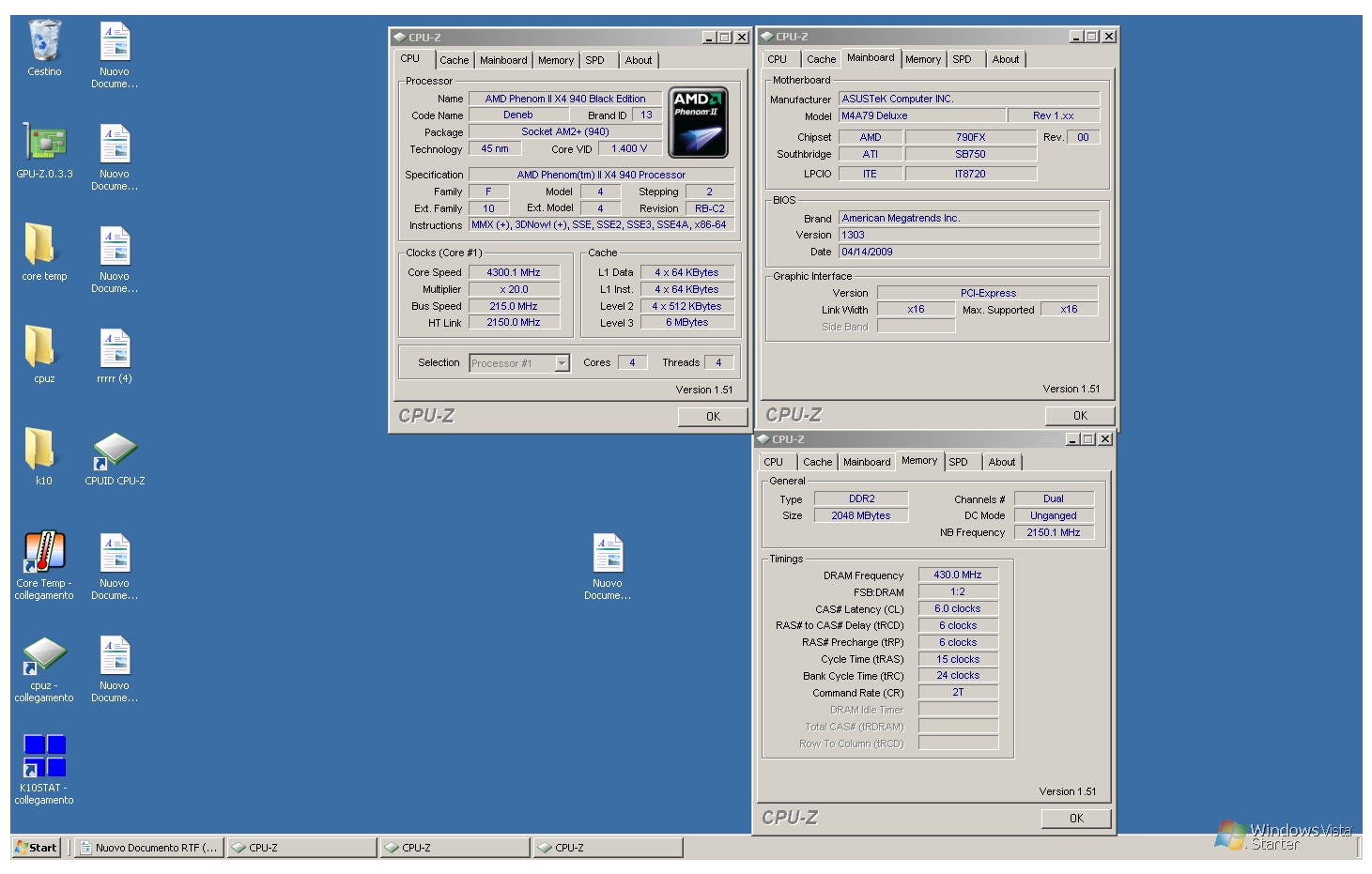Click the Southbridge value SB750
Viewport: 1372px width, 874px height.
971,154
